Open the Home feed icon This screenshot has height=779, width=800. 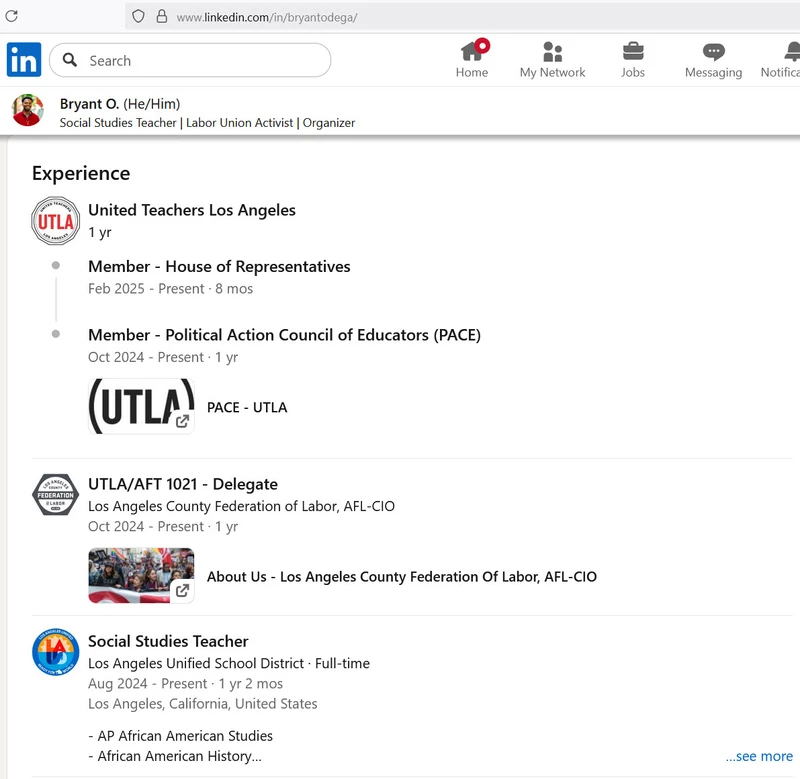472,51
